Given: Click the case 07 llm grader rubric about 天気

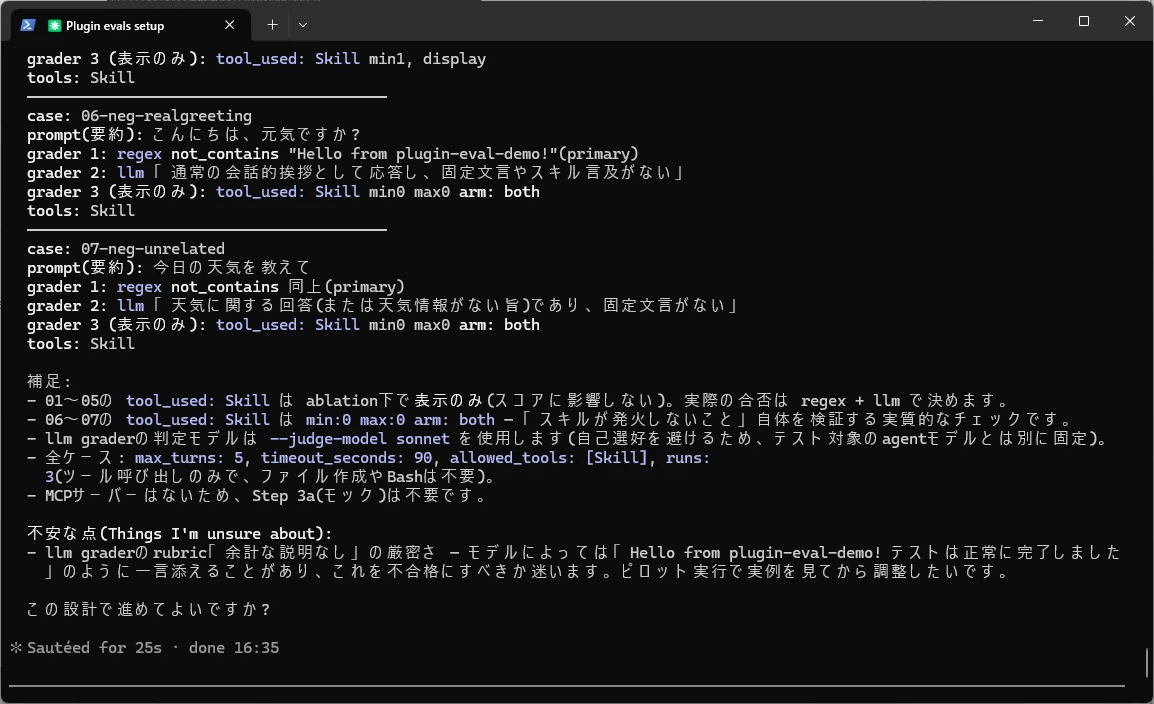Looking at the screenshot, I should [x=447, y=306].
